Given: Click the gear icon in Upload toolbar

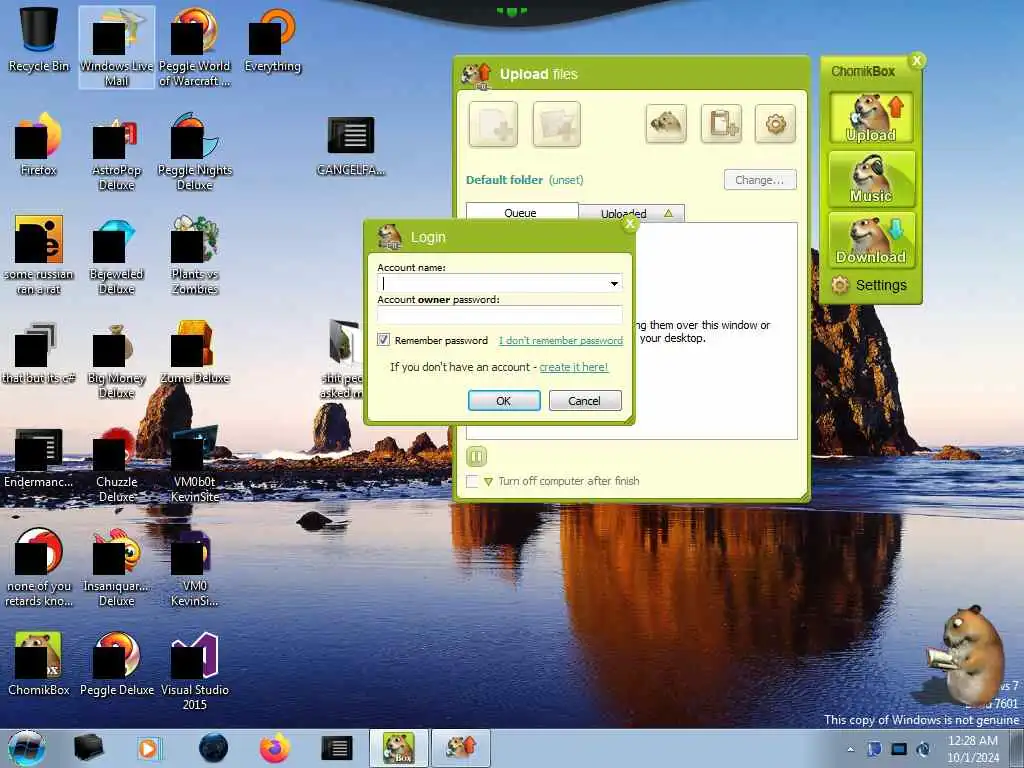Looking at the screenshot, I should pyautogui.click(x=775, y=123).
